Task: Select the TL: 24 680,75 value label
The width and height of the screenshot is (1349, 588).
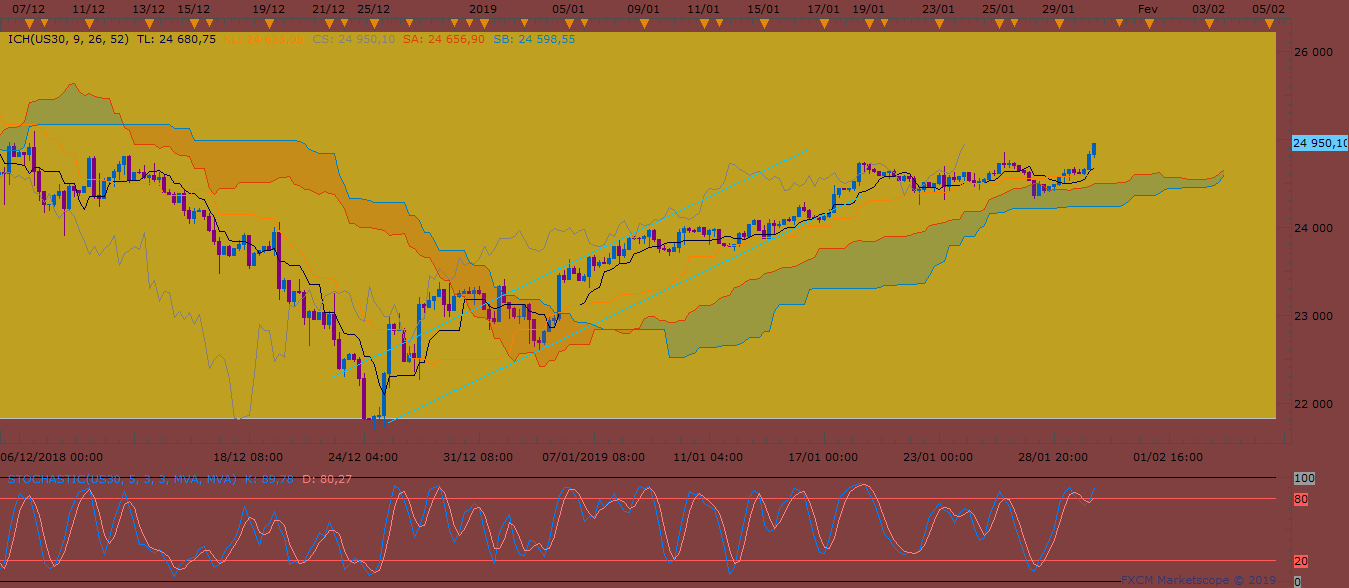Action: (176, 39)
